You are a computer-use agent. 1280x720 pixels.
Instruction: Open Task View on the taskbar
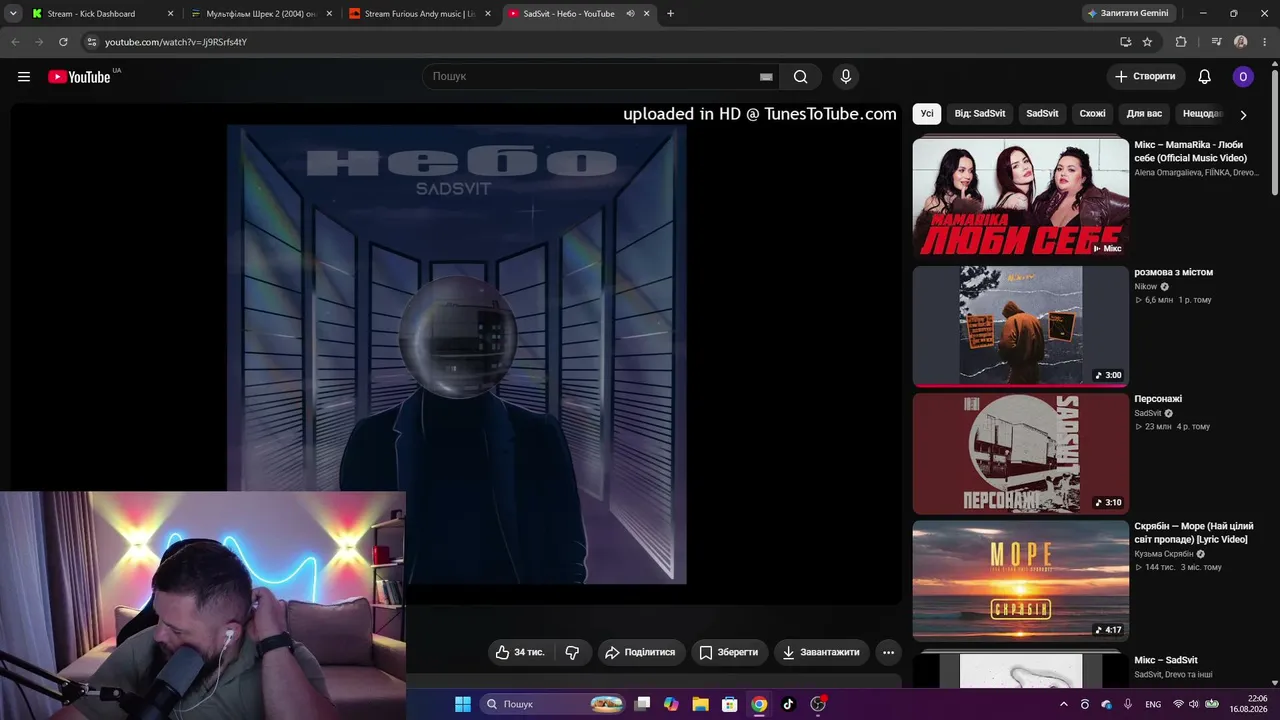pyautogui.click(x=643, y=704)
